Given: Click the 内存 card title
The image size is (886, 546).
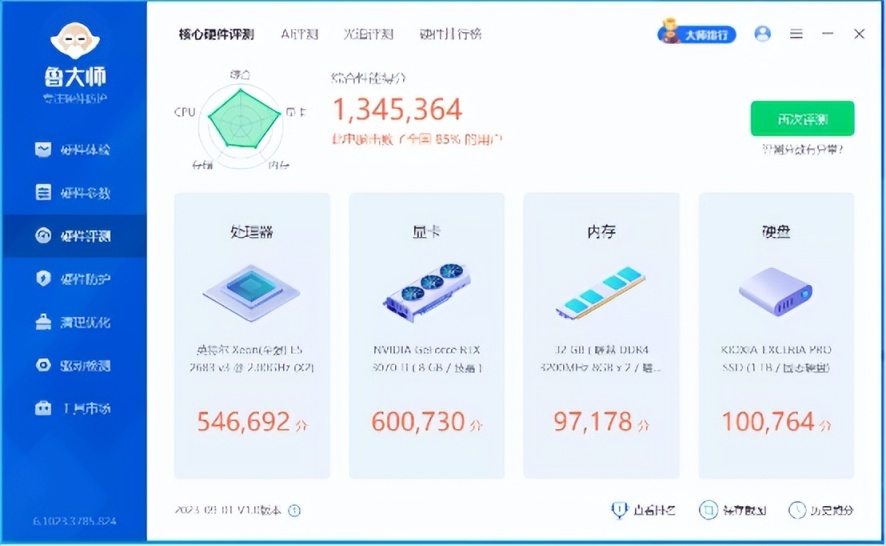Looking at the screenshot, I should pyautogui.click(x=601, y=232).
